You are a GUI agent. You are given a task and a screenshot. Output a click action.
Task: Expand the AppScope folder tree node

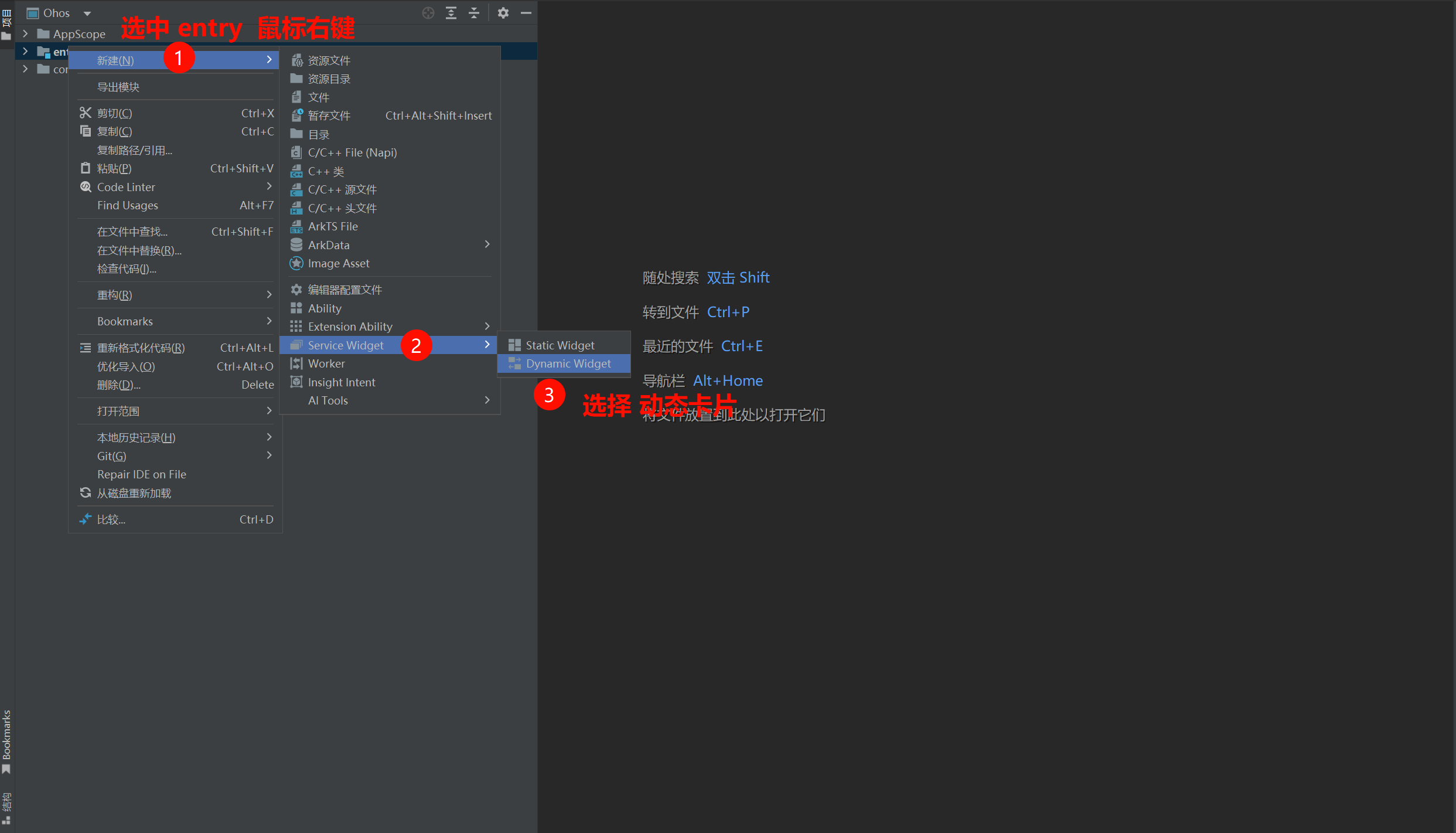pos(25,34)
